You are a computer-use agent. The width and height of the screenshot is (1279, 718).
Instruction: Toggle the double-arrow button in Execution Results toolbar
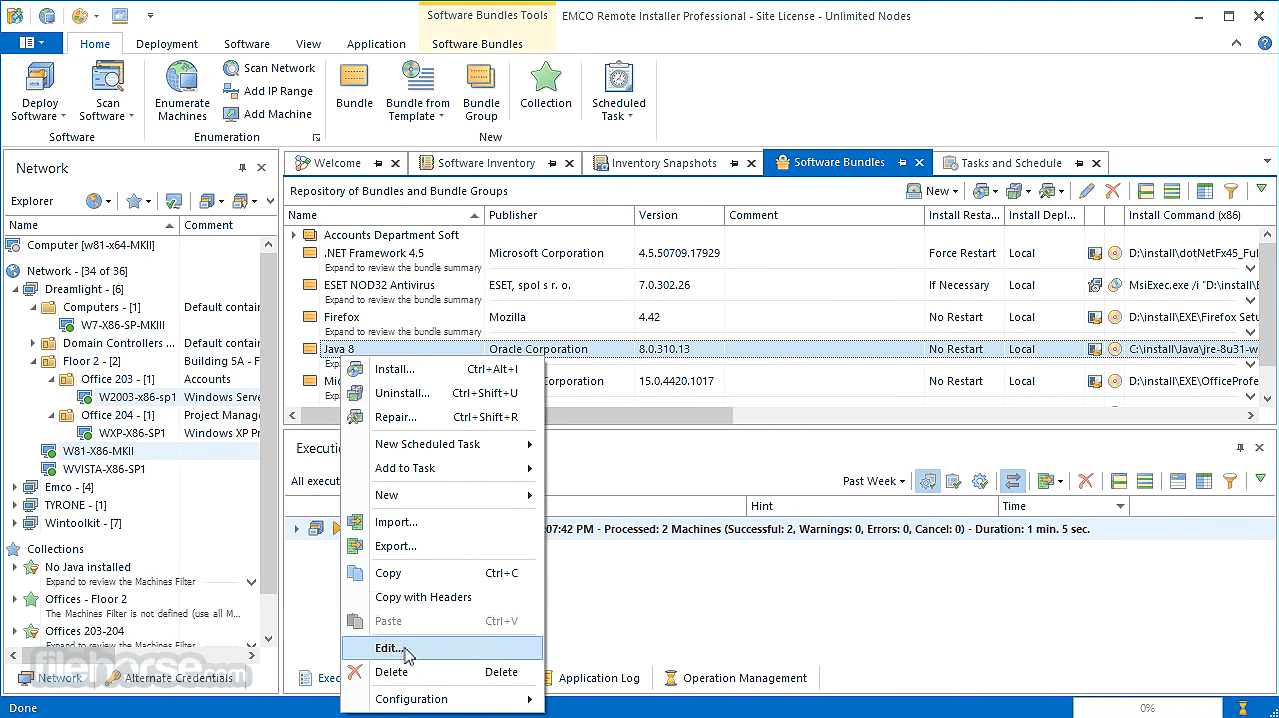pyautogui.click(x=1013, y=481)
